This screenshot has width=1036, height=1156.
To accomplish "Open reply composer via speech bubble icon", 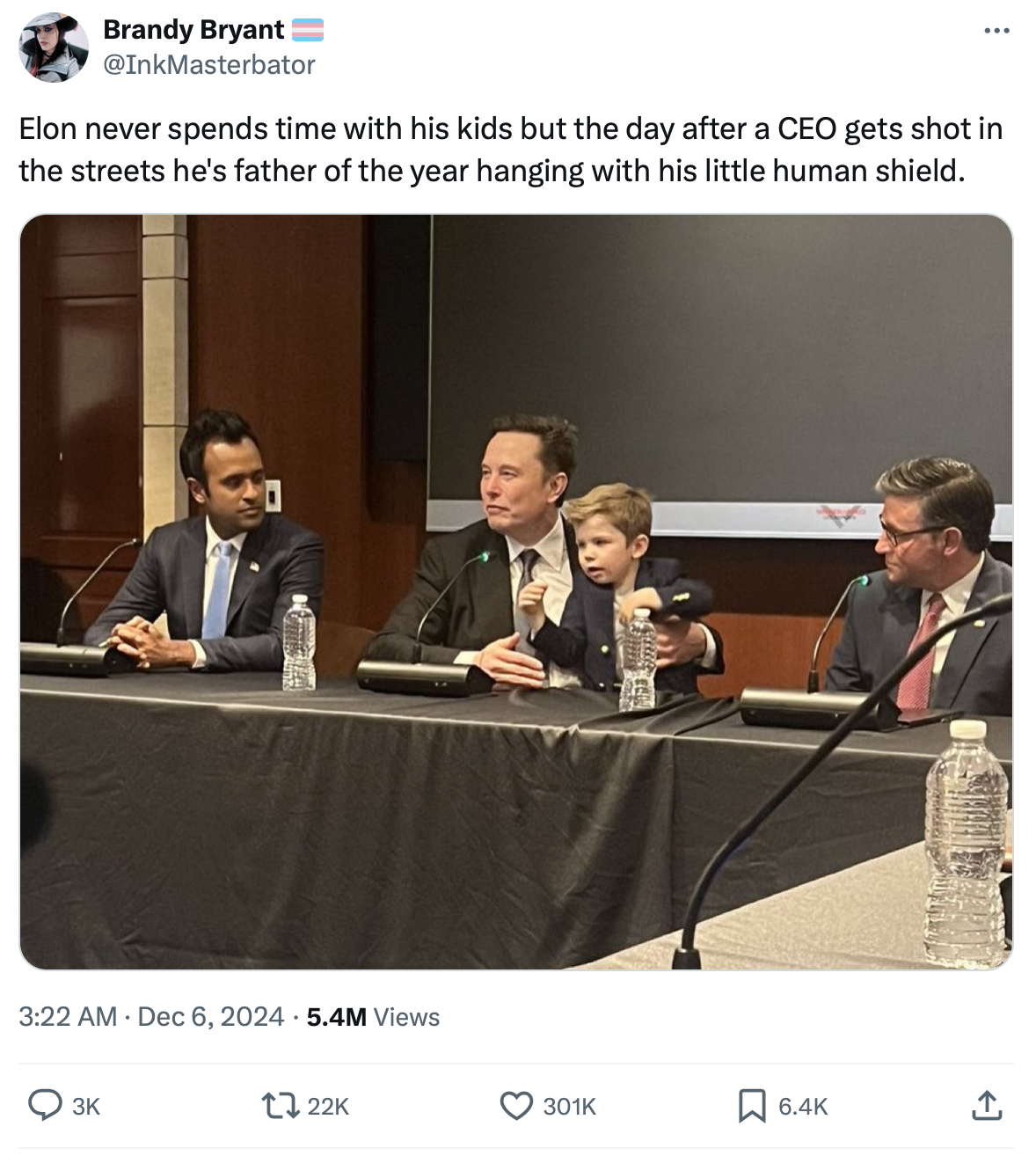I will (44, 1105).
